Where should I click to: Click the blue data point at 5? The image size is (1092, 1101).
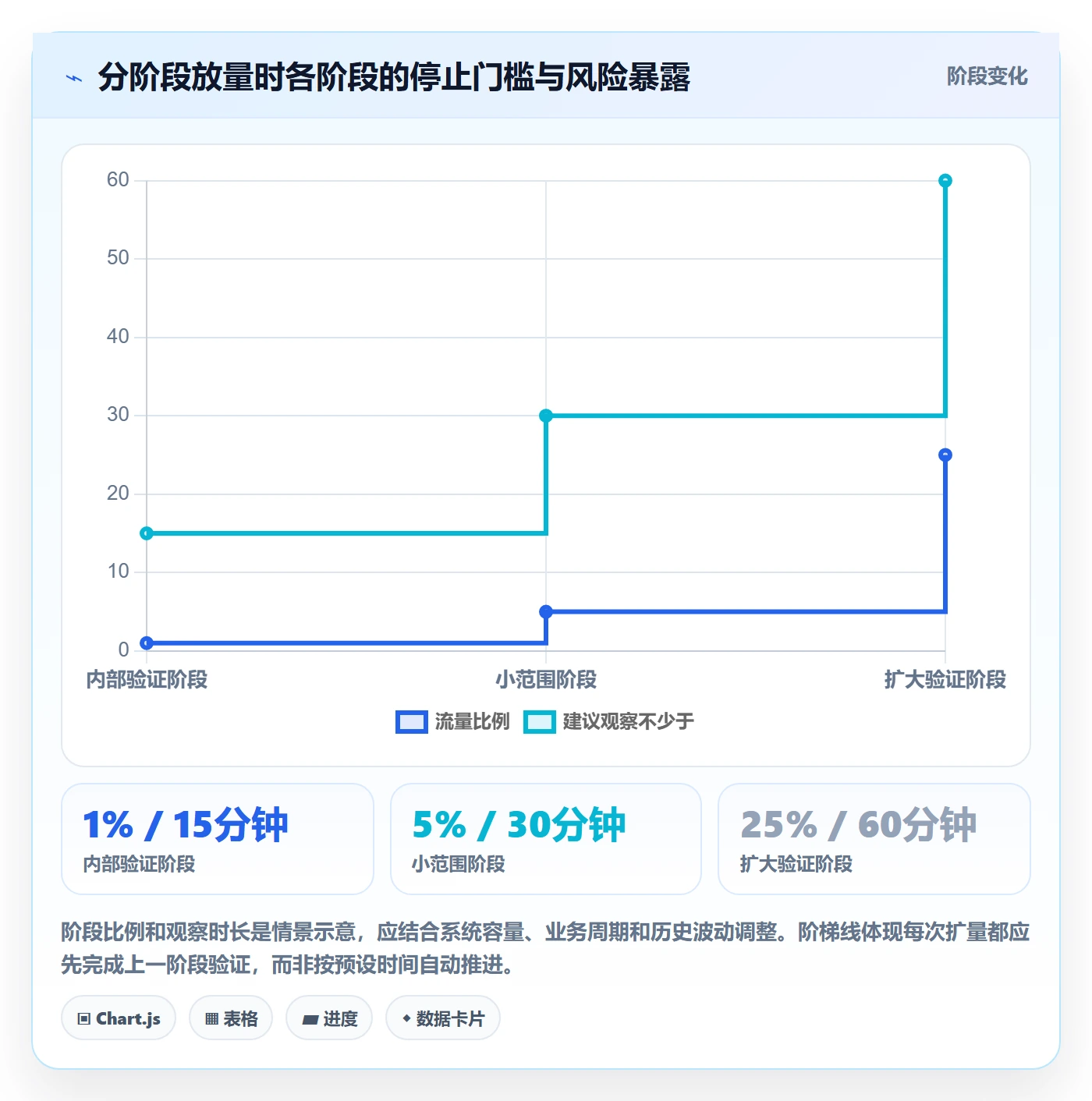pos(546,612)
